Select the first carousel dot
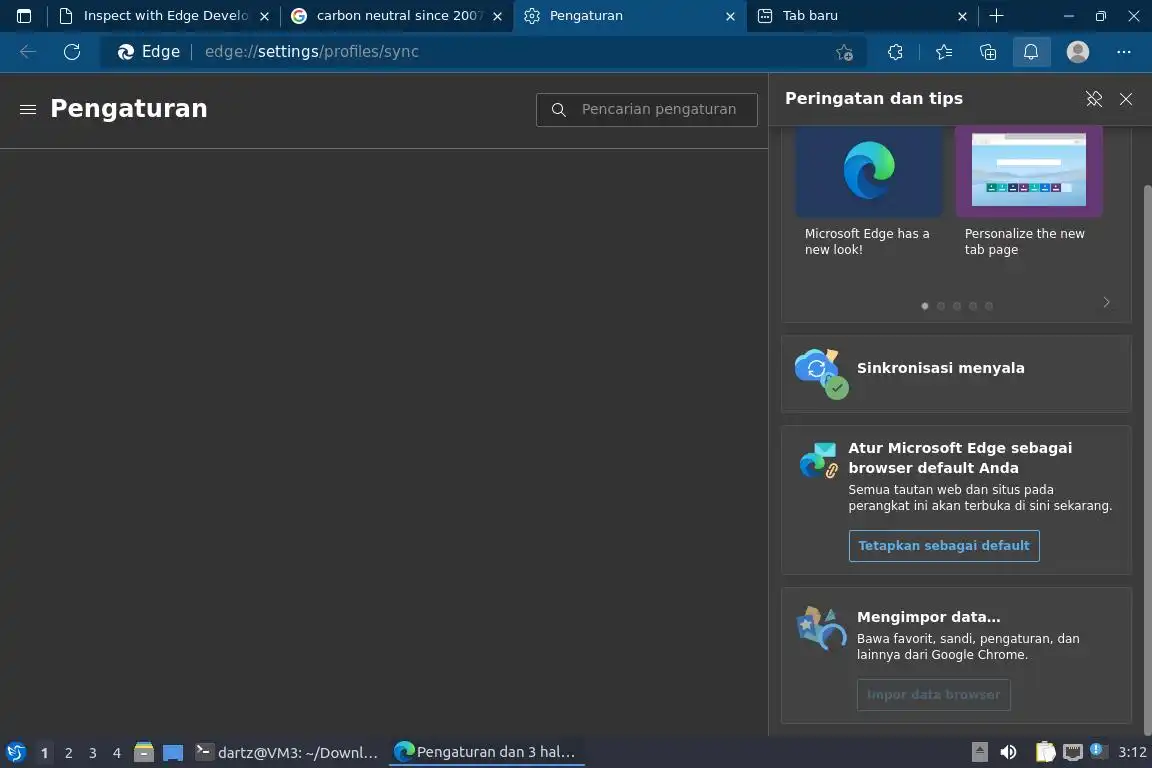Image resolution: width=1152 pixels, height=768 pixels. (x=924, y=306)
